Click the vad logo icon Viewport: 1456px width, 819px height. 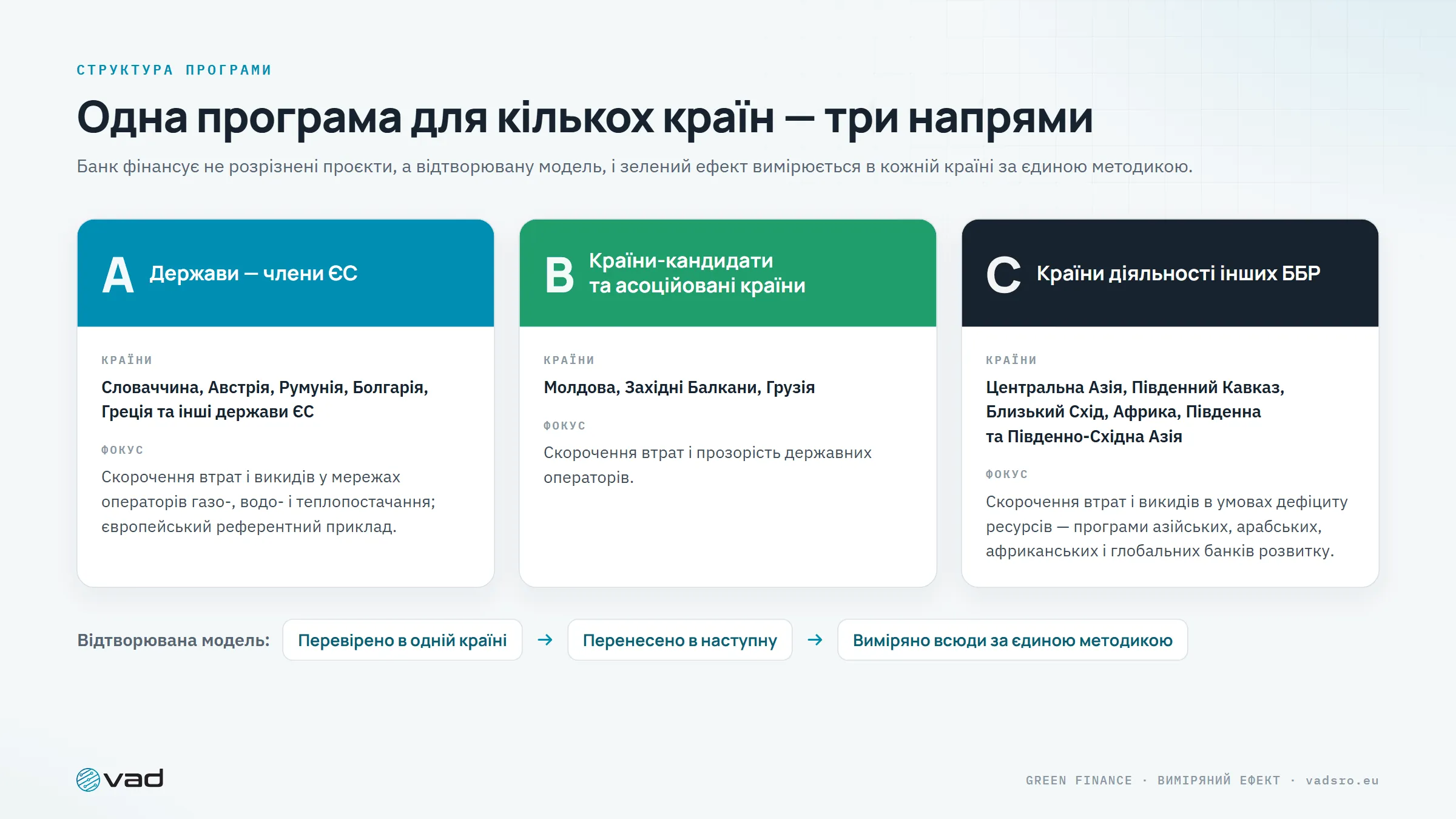point(89,780)
